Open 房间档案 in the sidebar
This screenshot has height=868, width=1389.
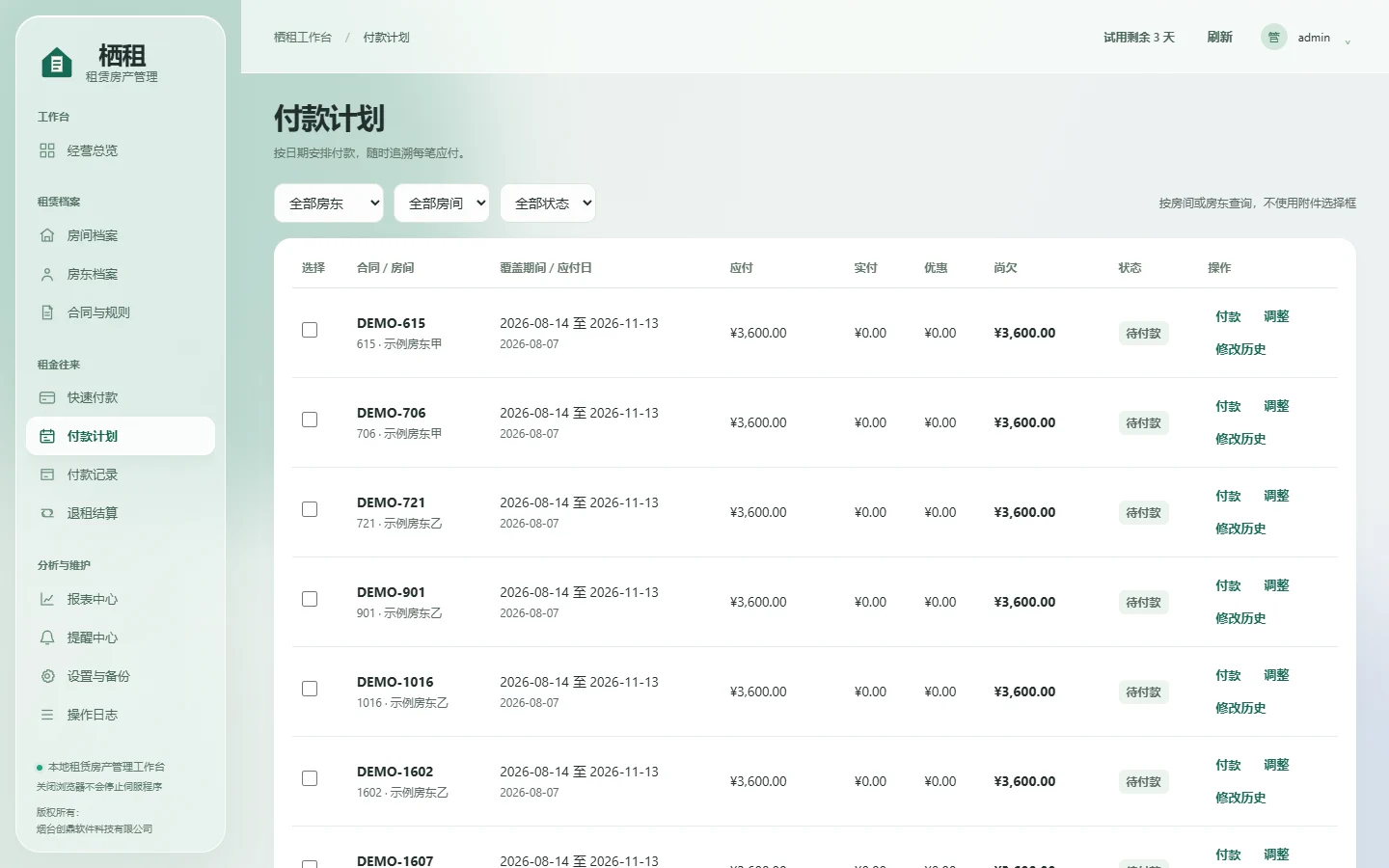click(121, 235)
